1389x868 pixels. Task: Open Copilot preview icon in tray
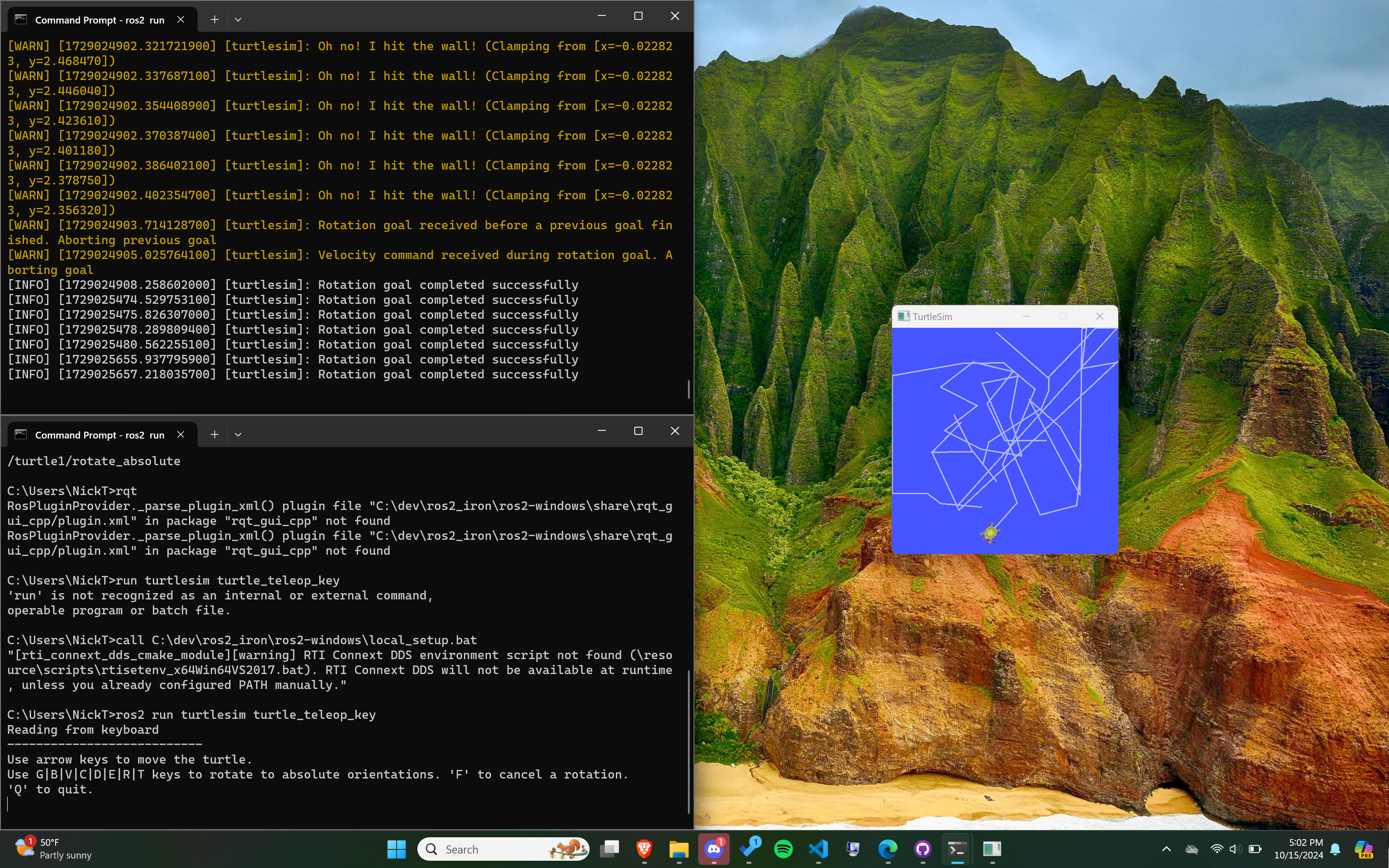[1363, 849]
